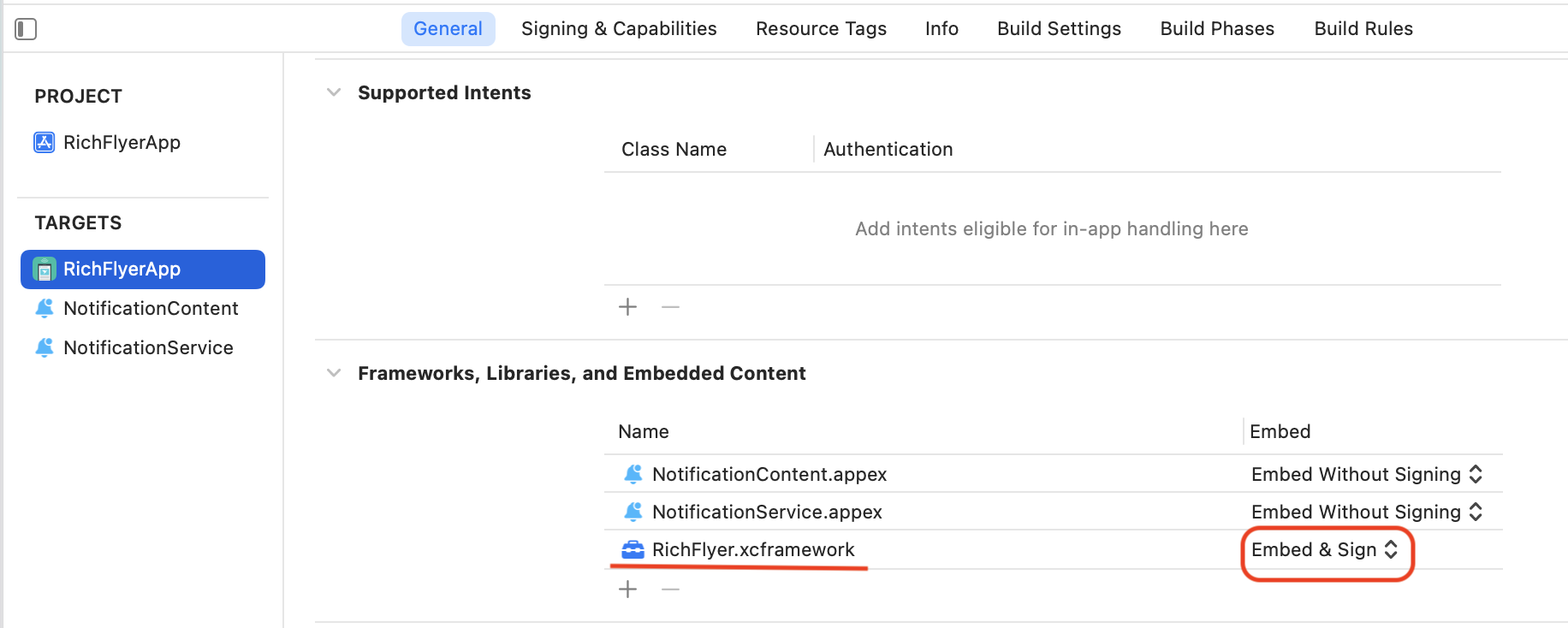Switch to the Info tab
The width and height of the screenshot is (1568, 628).
click(x=941, y=29)
